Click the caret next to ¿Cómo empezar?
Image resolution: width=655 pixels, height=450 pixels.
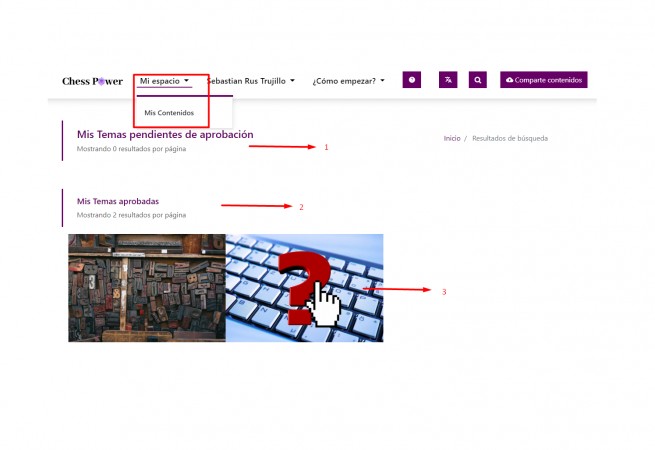[383, 80]
